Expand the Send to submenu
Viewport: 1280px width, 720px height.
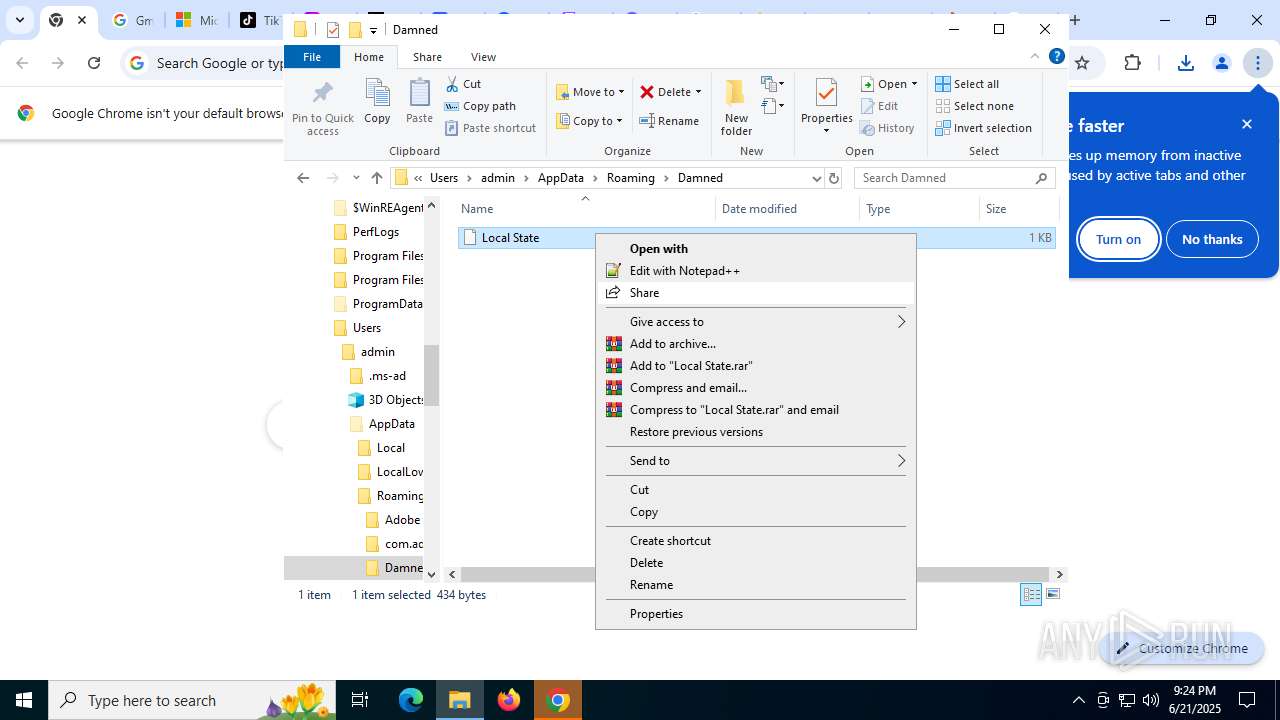click(x=755, y=461)
